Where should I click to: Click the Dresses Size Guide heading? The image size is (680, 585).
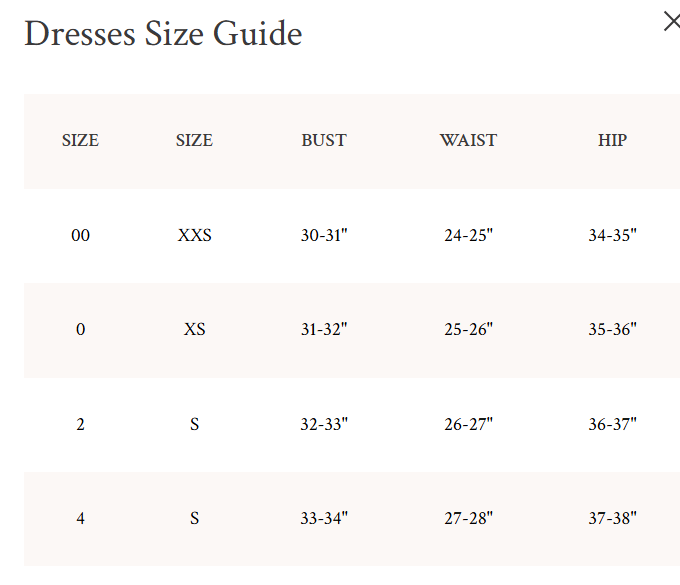tap(163, 34)
